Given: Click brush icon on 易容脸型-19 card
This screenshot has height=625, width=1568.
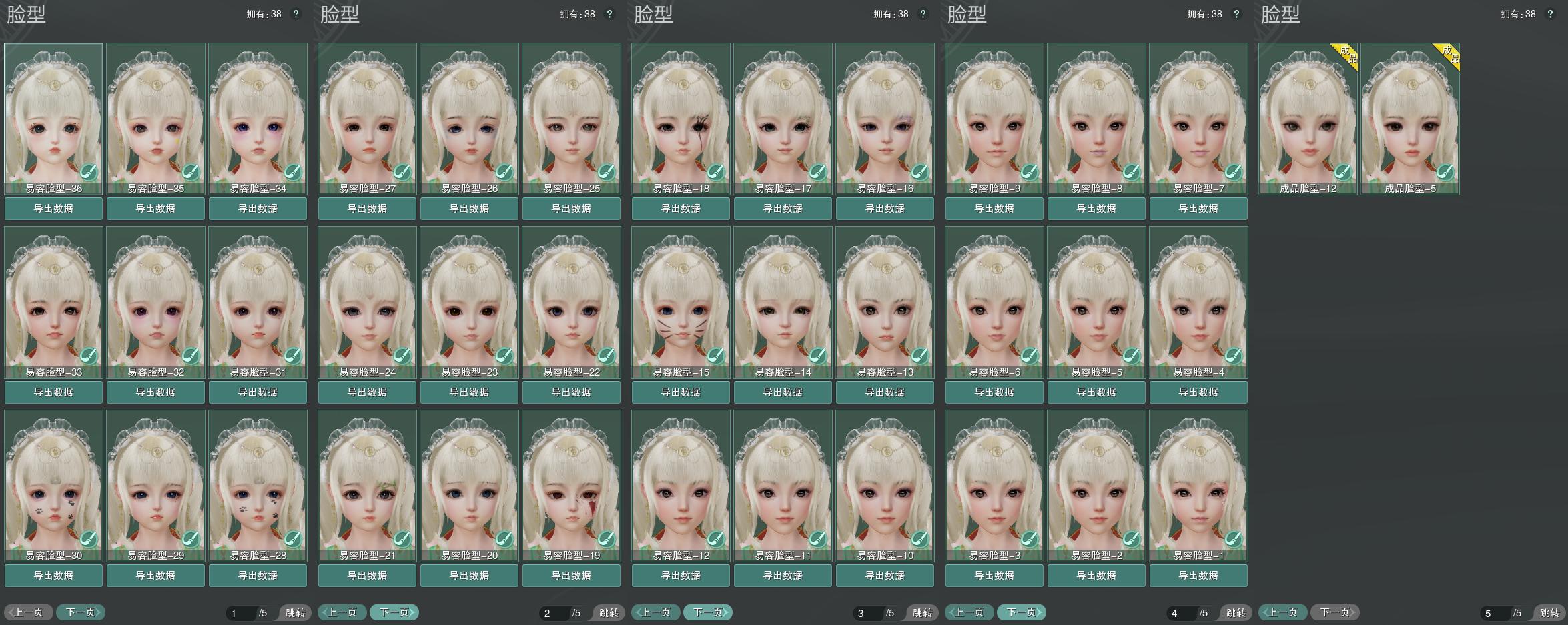Looking at the screenshot, I should tap(607, 540).
